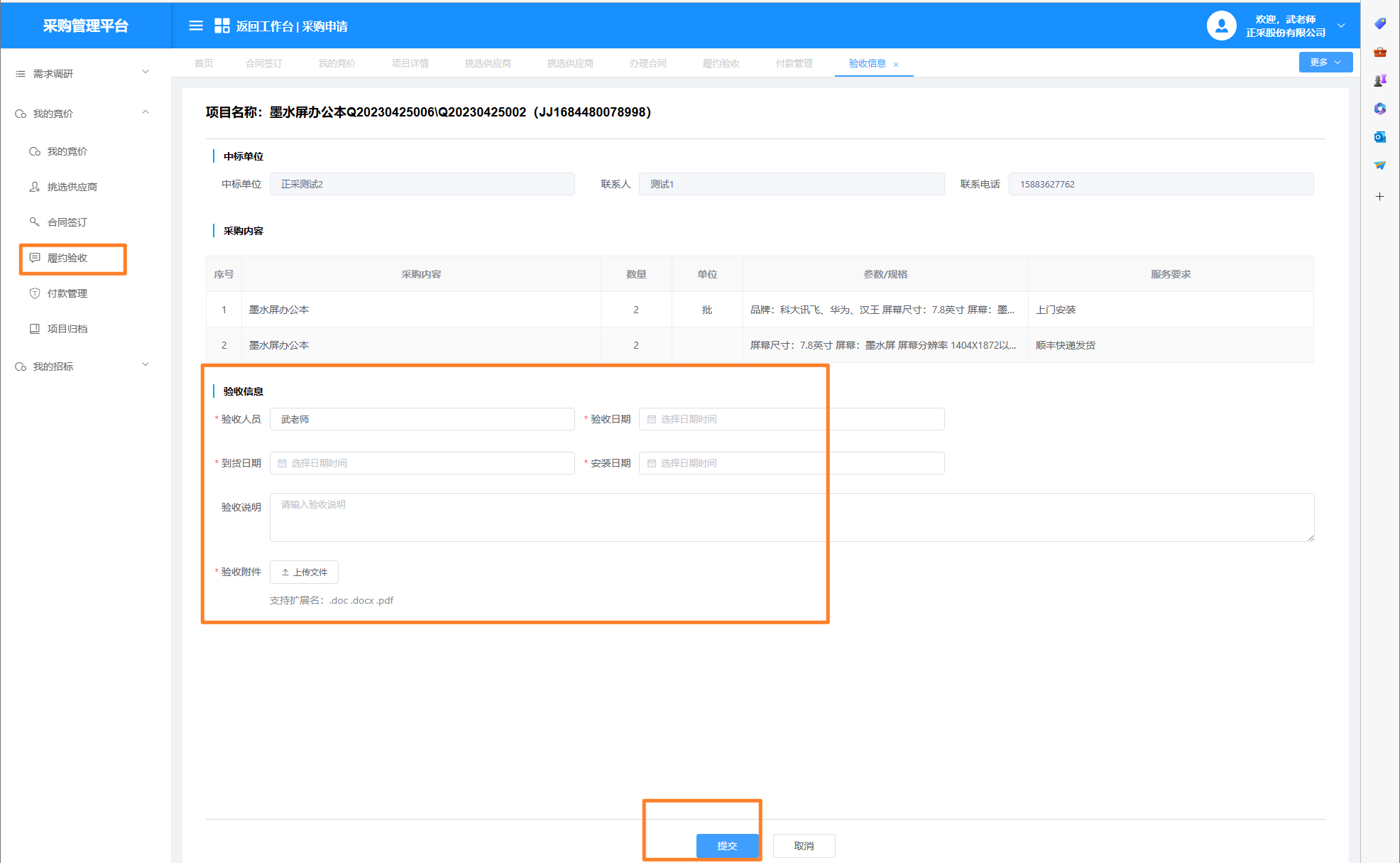The width and height of the screenshot is (1400, 863).
Task: Click the 提交 button
Action: (727, 845)
